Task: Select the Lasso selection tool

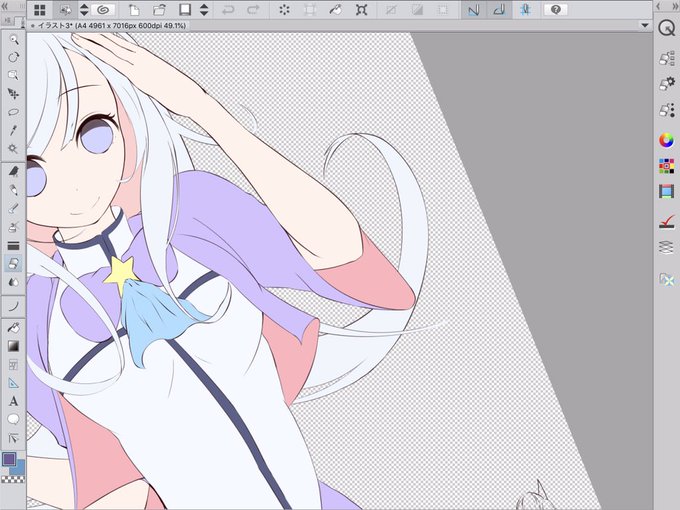Action: click(x=14, y=112)
